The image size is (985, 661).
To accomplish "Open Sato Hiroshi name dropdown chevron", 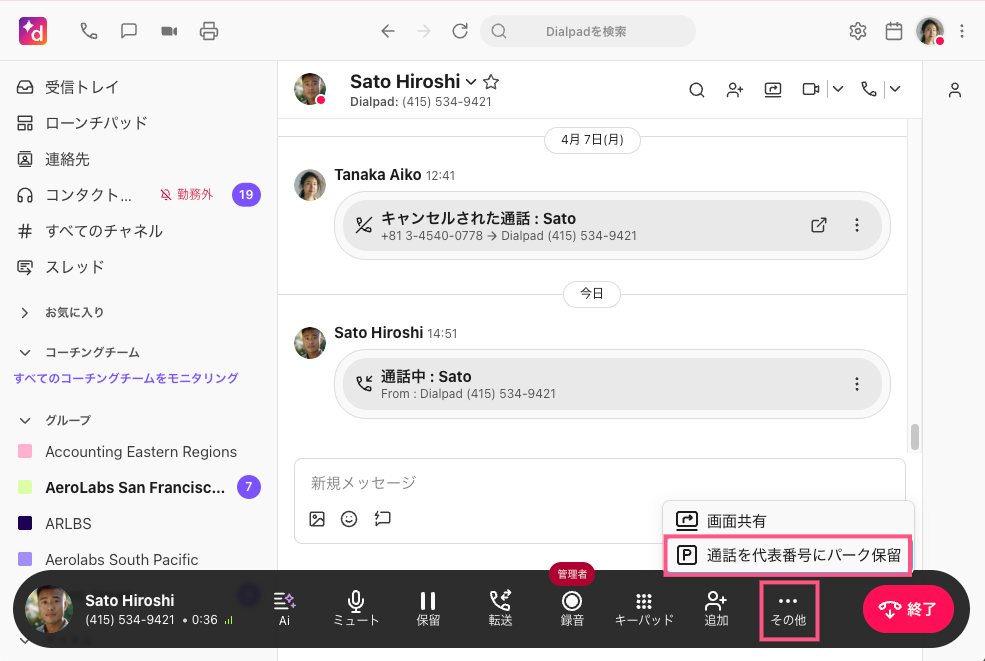I will [471, 82].
